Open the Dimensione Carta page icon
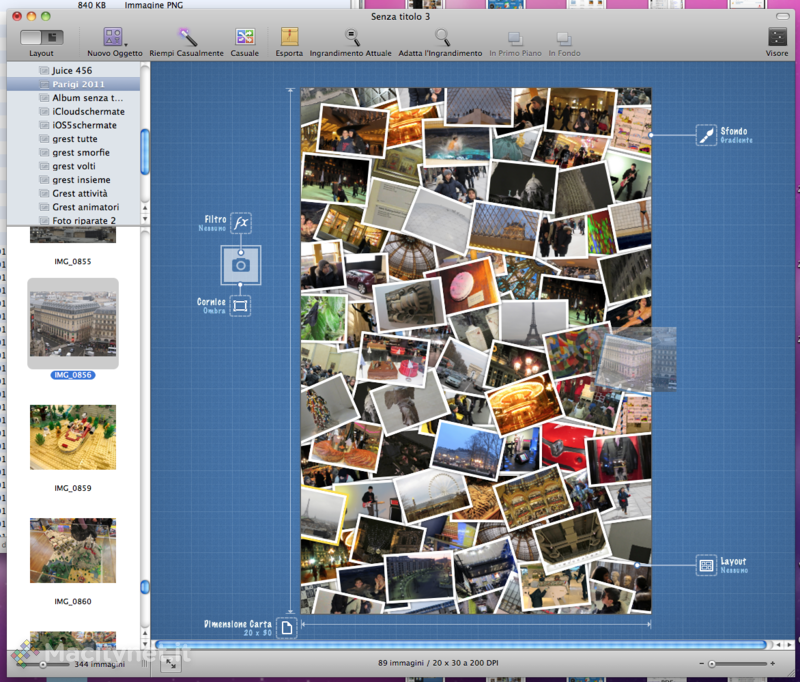The height and width of the screenshot is (682, 800). (x=287, y=628)
